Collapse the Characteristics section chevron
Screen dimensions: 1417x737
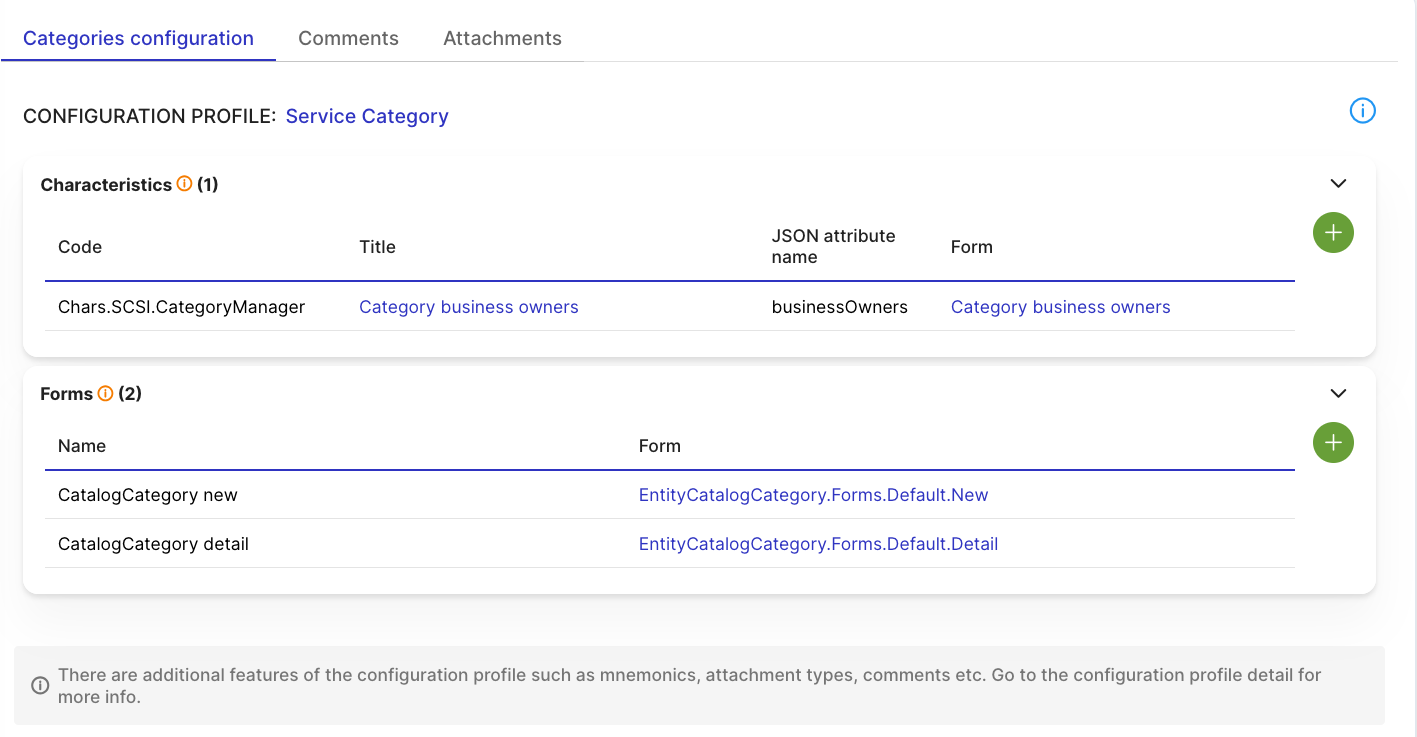coord(1338,184)
